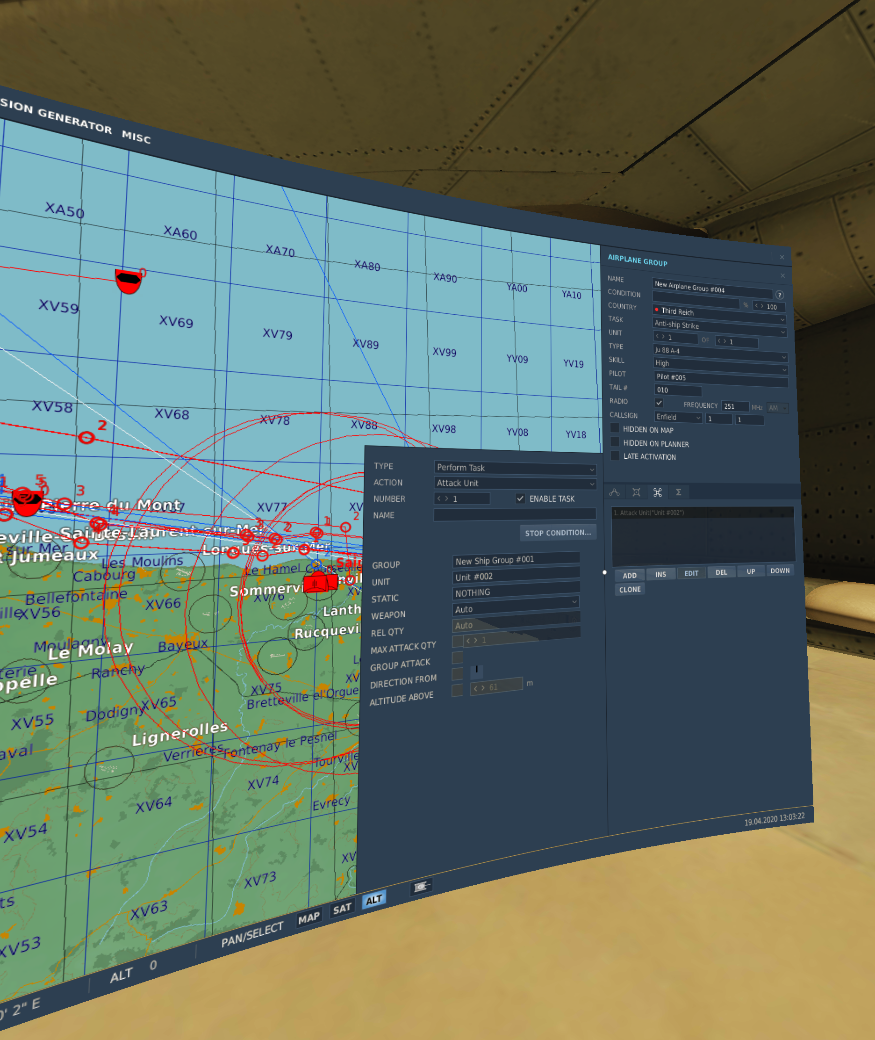Click waypoint 2 marker near XV58
Screen dimensions: 875x1040
[x=86, y=437]
